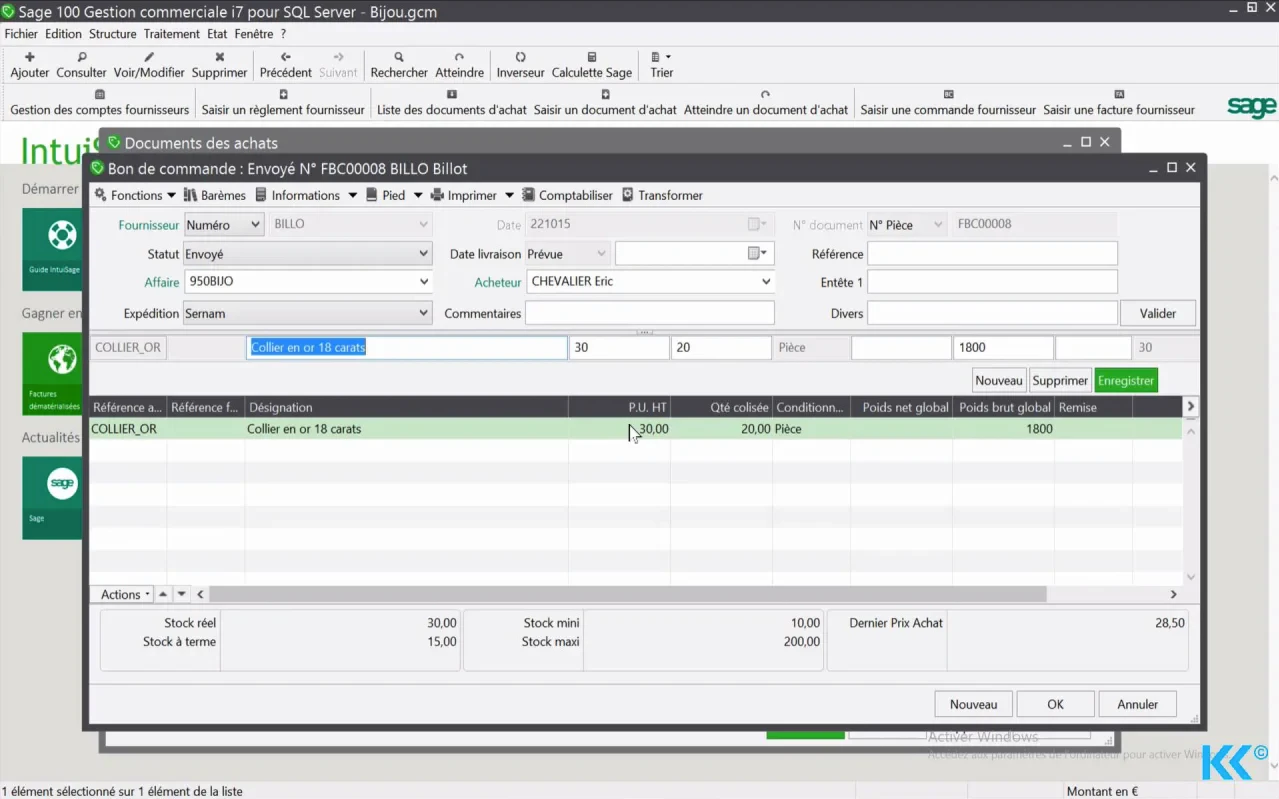Click the horizontal scrollbar of the lines list
This screenshot has height=799, width=1279.
pyautogui.click(x=627, y=594)
